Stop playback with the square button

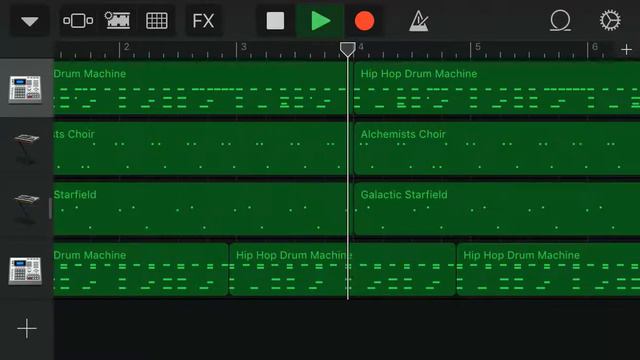(x=276, y=21)
